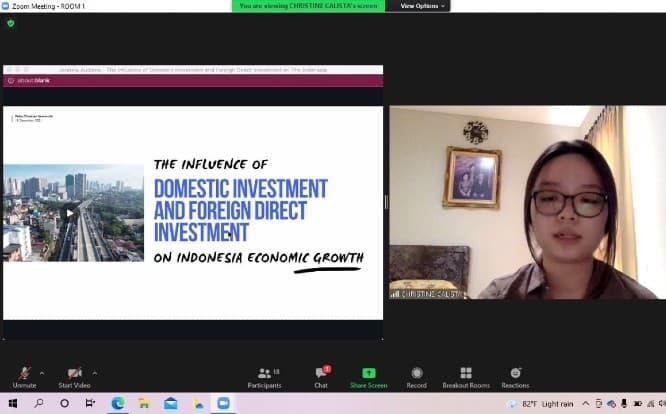666x414 pixels.
Task: Play the video on the presentation slide
Action: [70, 213]
